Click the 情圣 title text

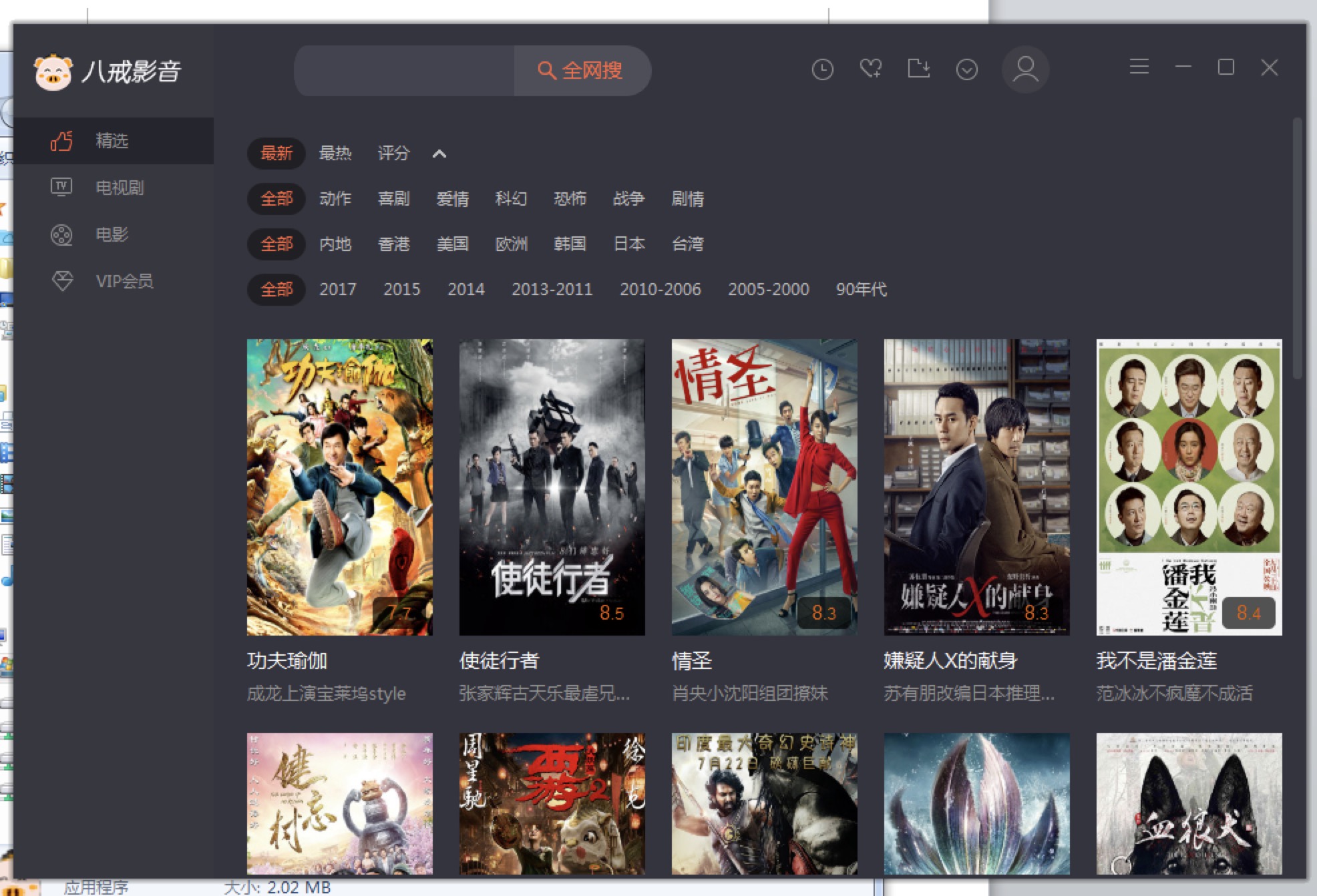tap(692, 660)
